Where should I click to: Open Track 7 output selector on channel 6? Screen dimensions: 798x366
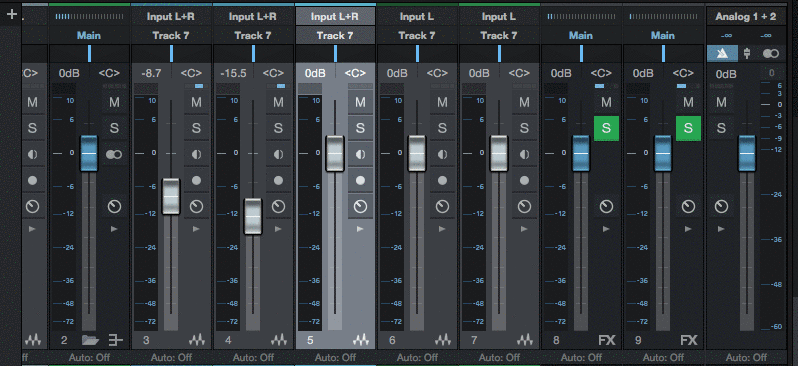[417, 36]
